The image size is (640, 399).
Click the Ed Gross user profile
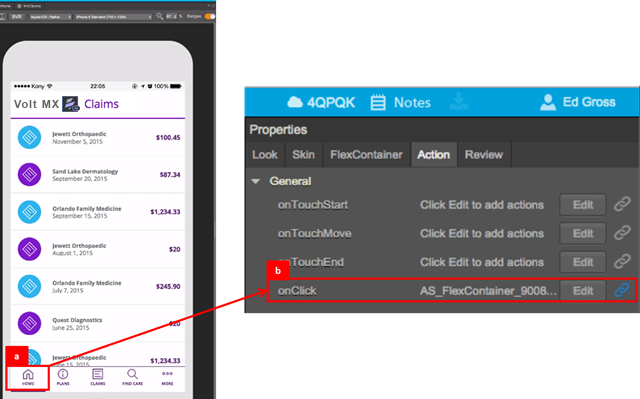[x=578, y=102]
